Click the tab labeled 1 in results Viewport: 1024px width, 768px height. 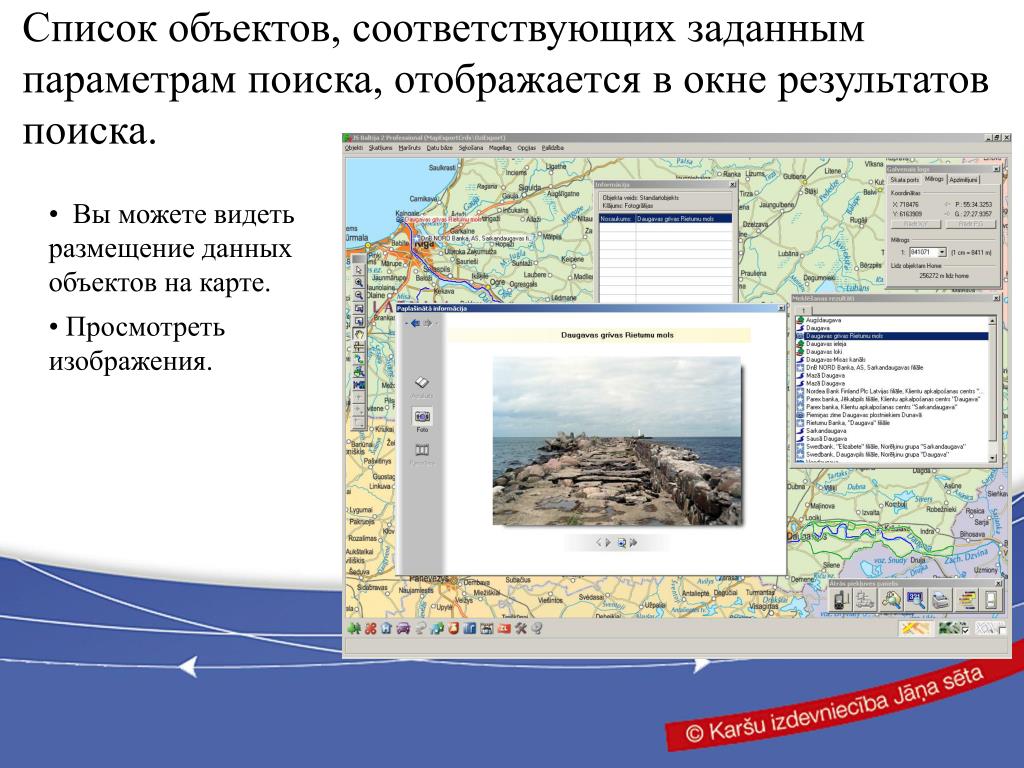point(803,310)
